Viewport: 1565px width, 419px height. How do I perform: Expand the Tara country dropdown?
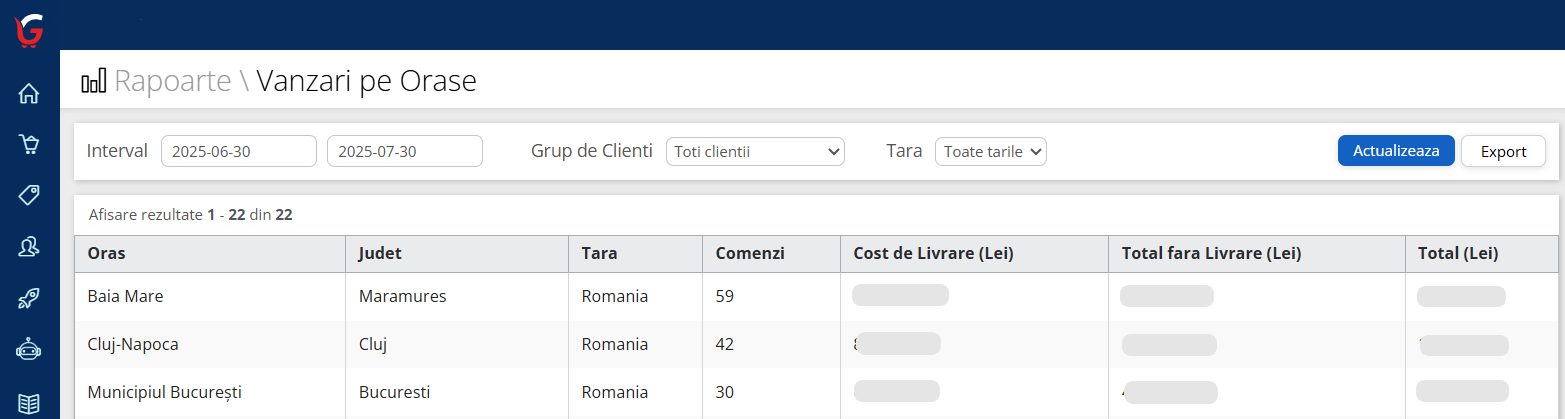(990, 152)
